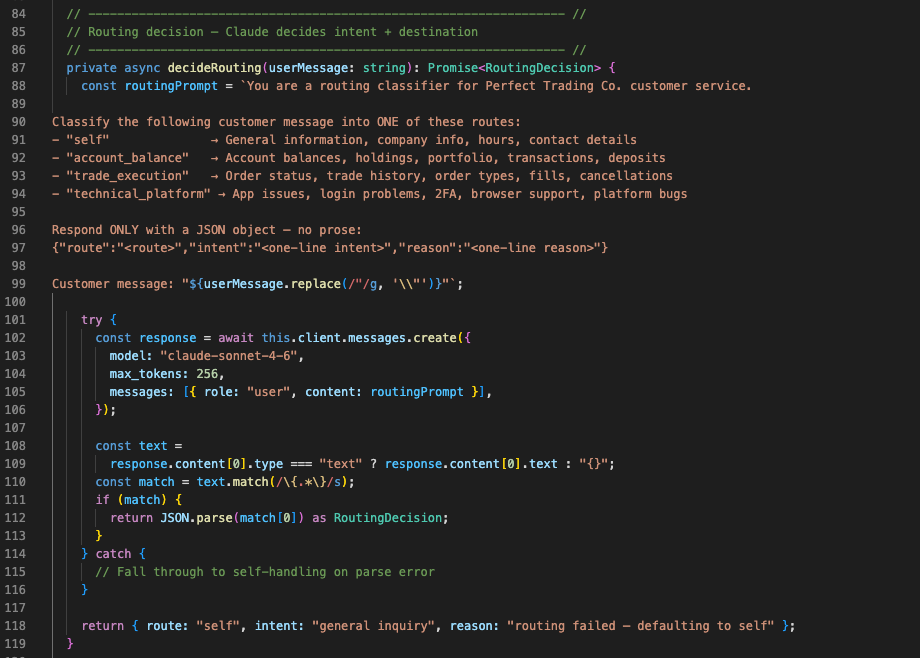This screenshot has width=920, height=658.
Task: Click line number 87 in the gutter
Action: (x=18, y=68)
